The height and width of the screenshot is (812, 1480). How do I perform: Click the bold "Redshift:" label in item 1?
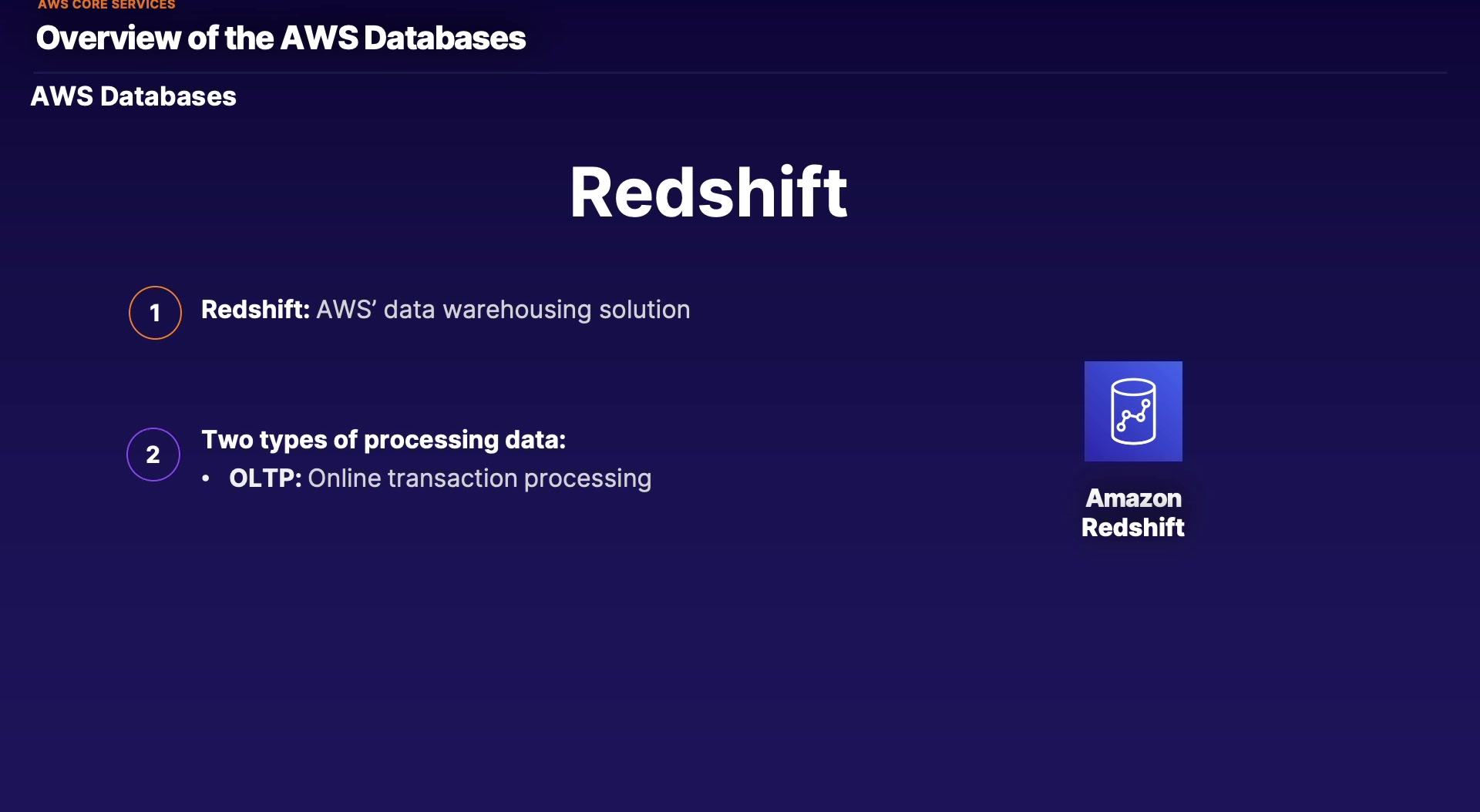tap(255, 310)
